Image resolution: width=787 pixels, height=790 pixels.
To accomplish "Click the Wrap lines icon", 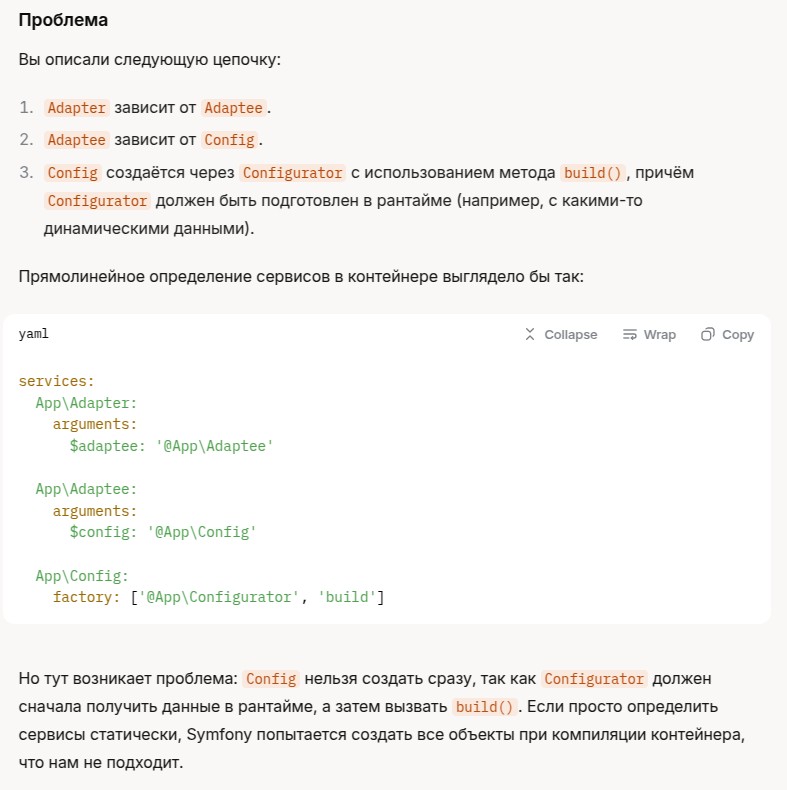I will 630,335.
